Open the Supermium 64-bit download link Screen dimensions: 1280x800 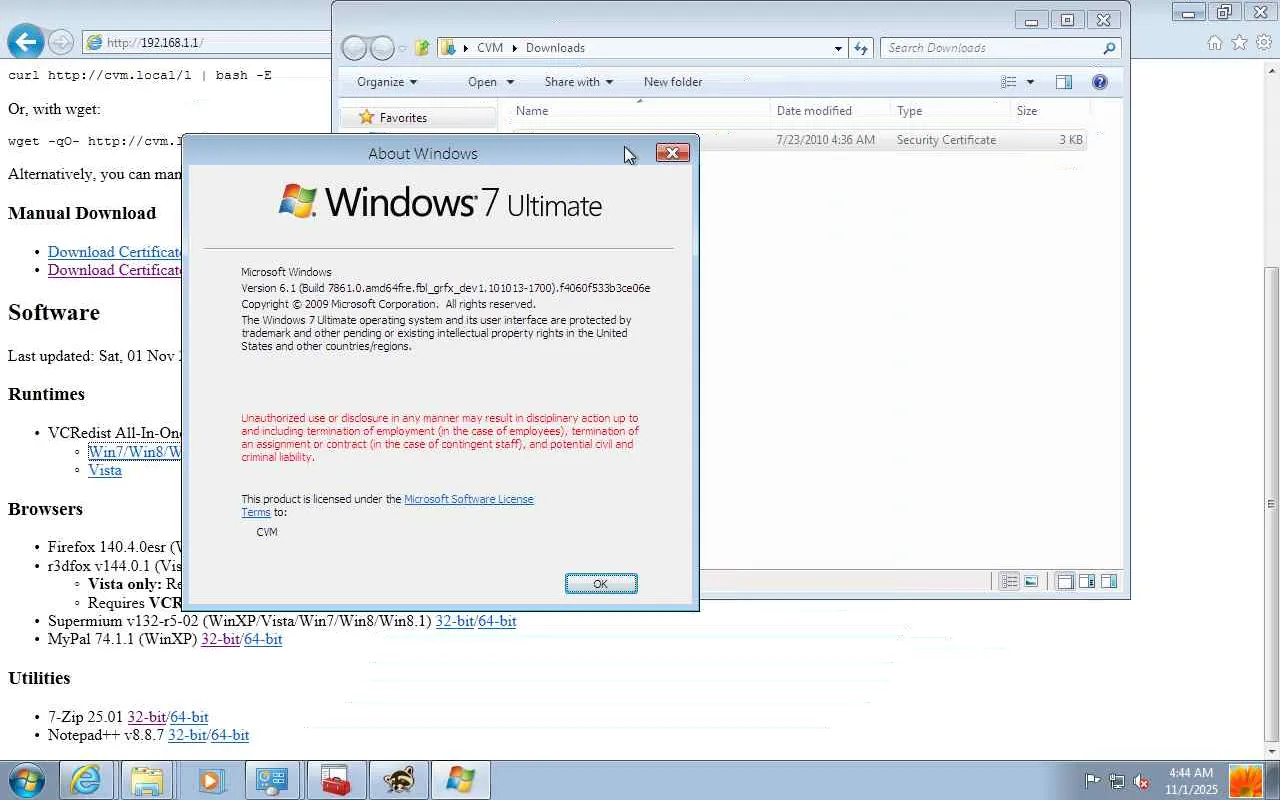pos(497,621)
